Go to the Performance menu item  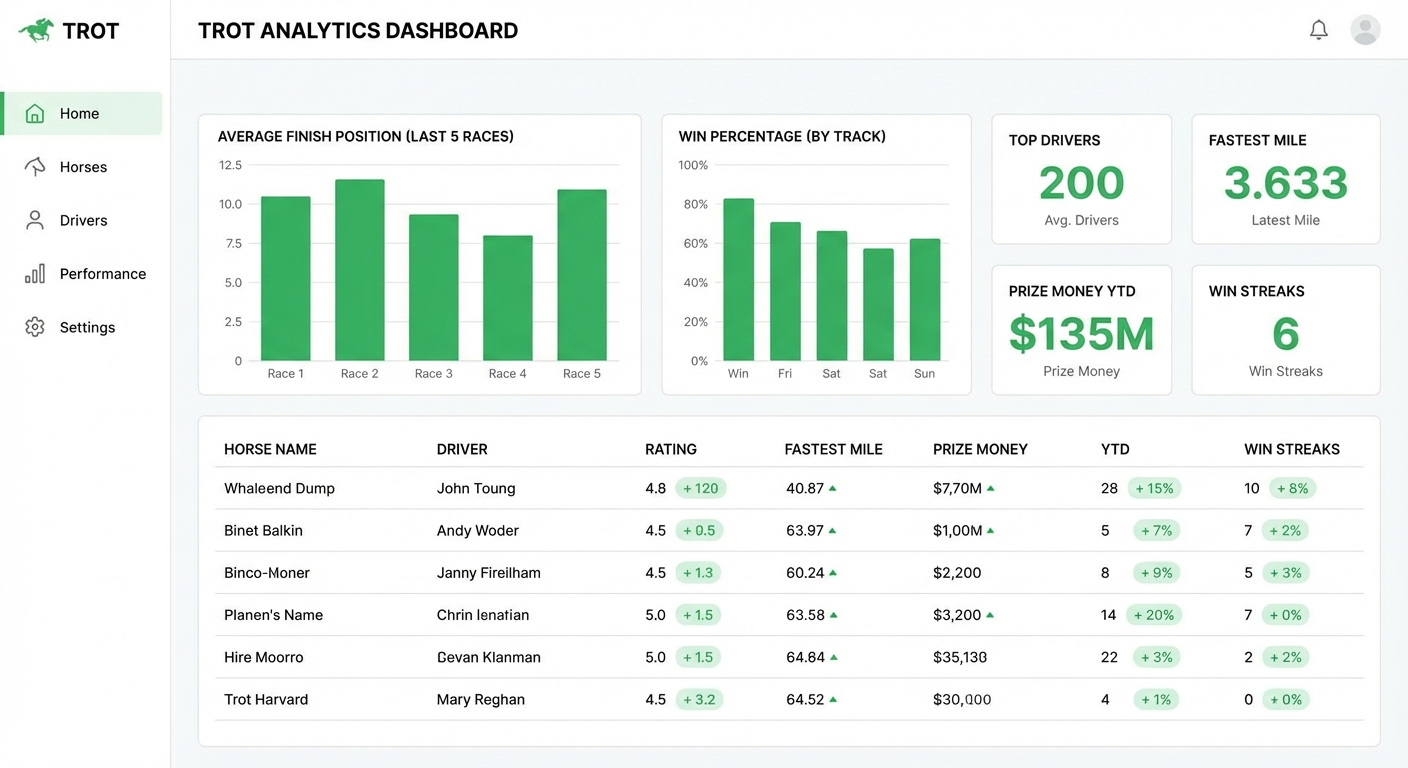(x=102, y=274)
